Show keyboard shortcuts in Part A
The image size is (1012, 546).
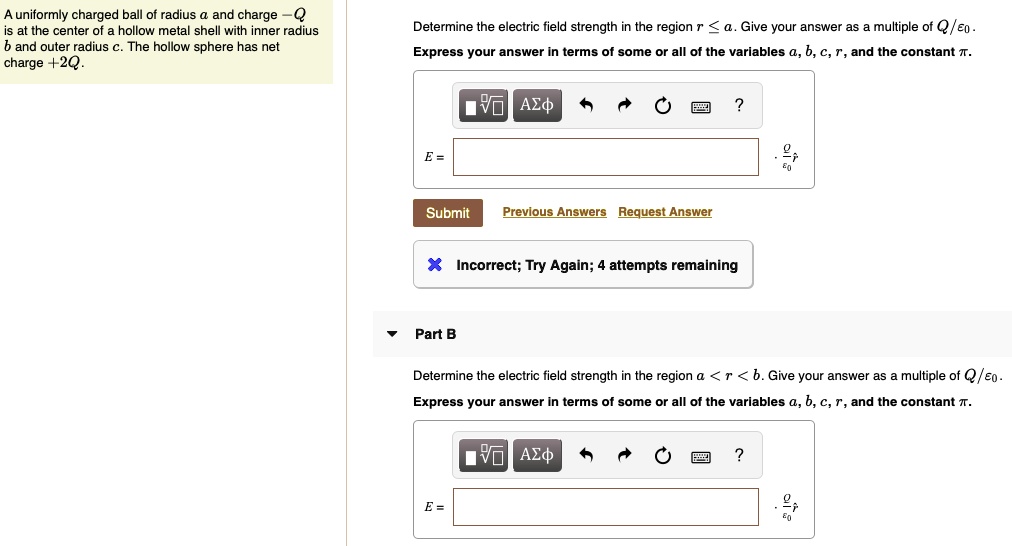tap(701, 107)
